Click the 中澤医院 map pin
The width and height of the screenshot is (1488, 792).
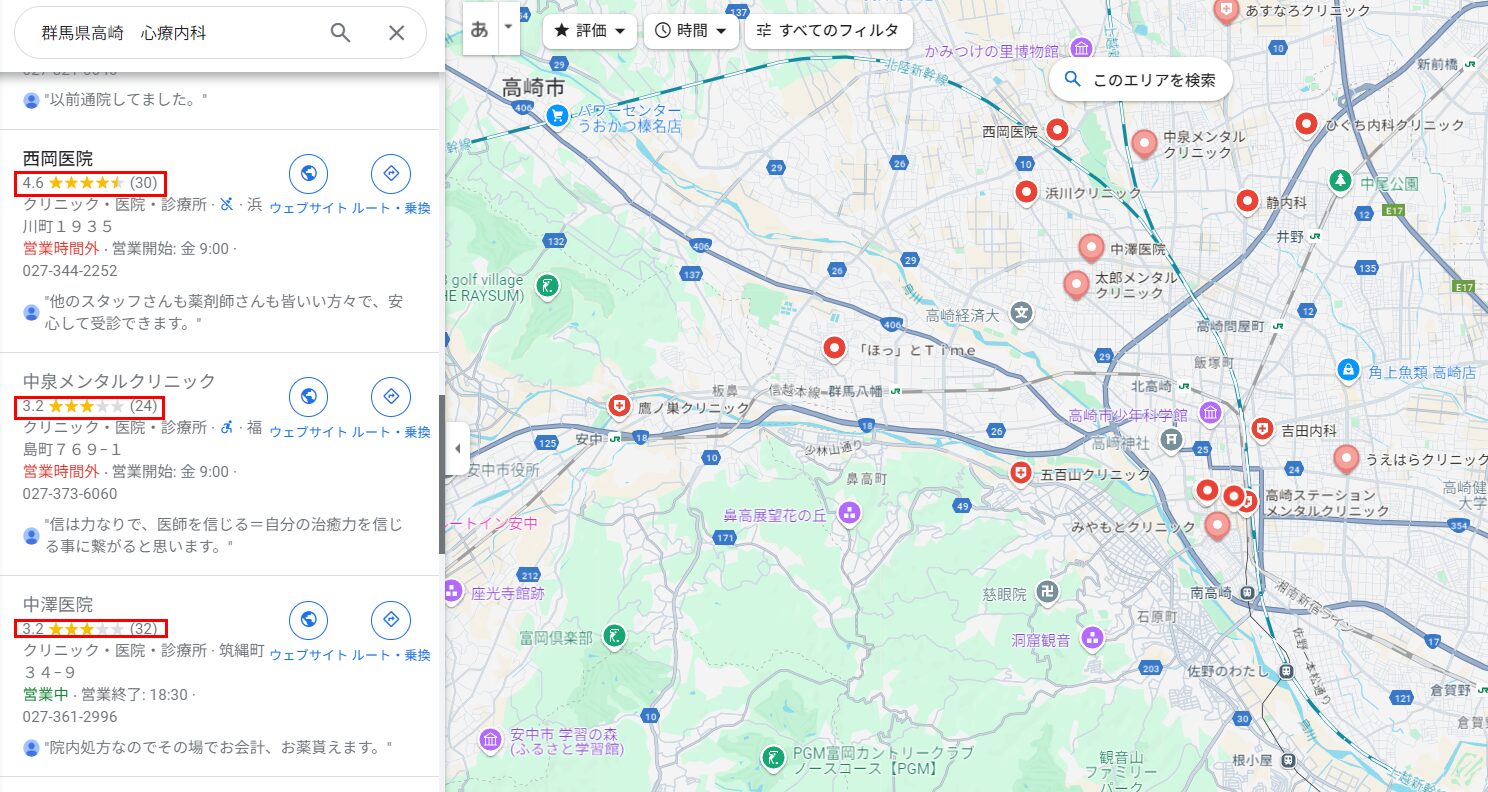[x=1091, y=247]
